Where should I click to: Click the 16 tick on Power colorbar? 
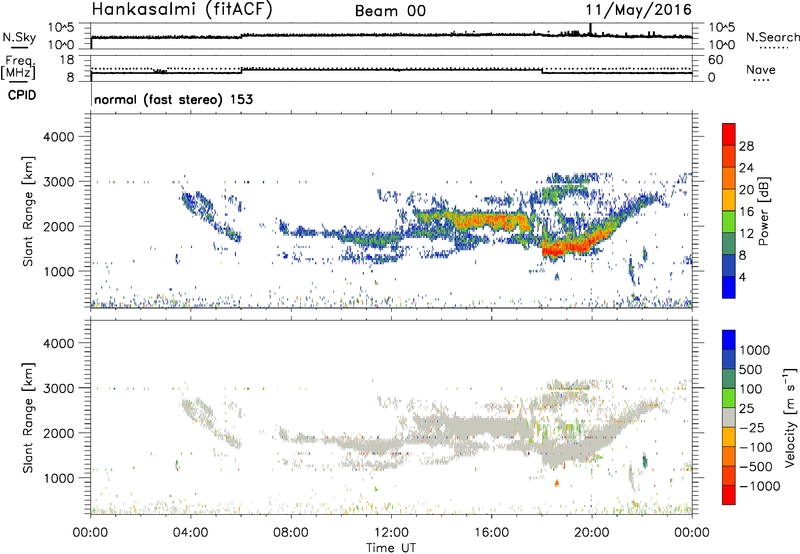click(746, 212)
